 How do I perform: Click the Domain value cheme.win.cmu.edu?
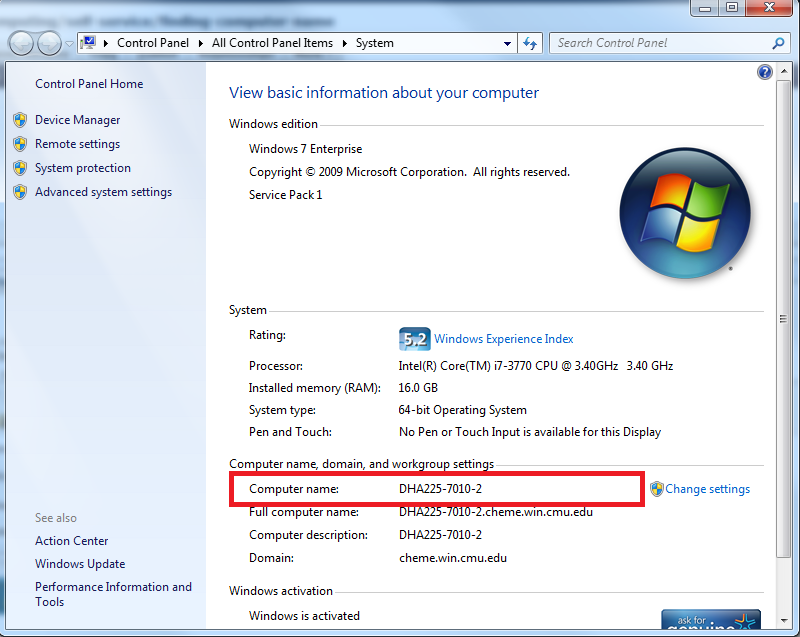pyautogui.click(x=453, y=558)
